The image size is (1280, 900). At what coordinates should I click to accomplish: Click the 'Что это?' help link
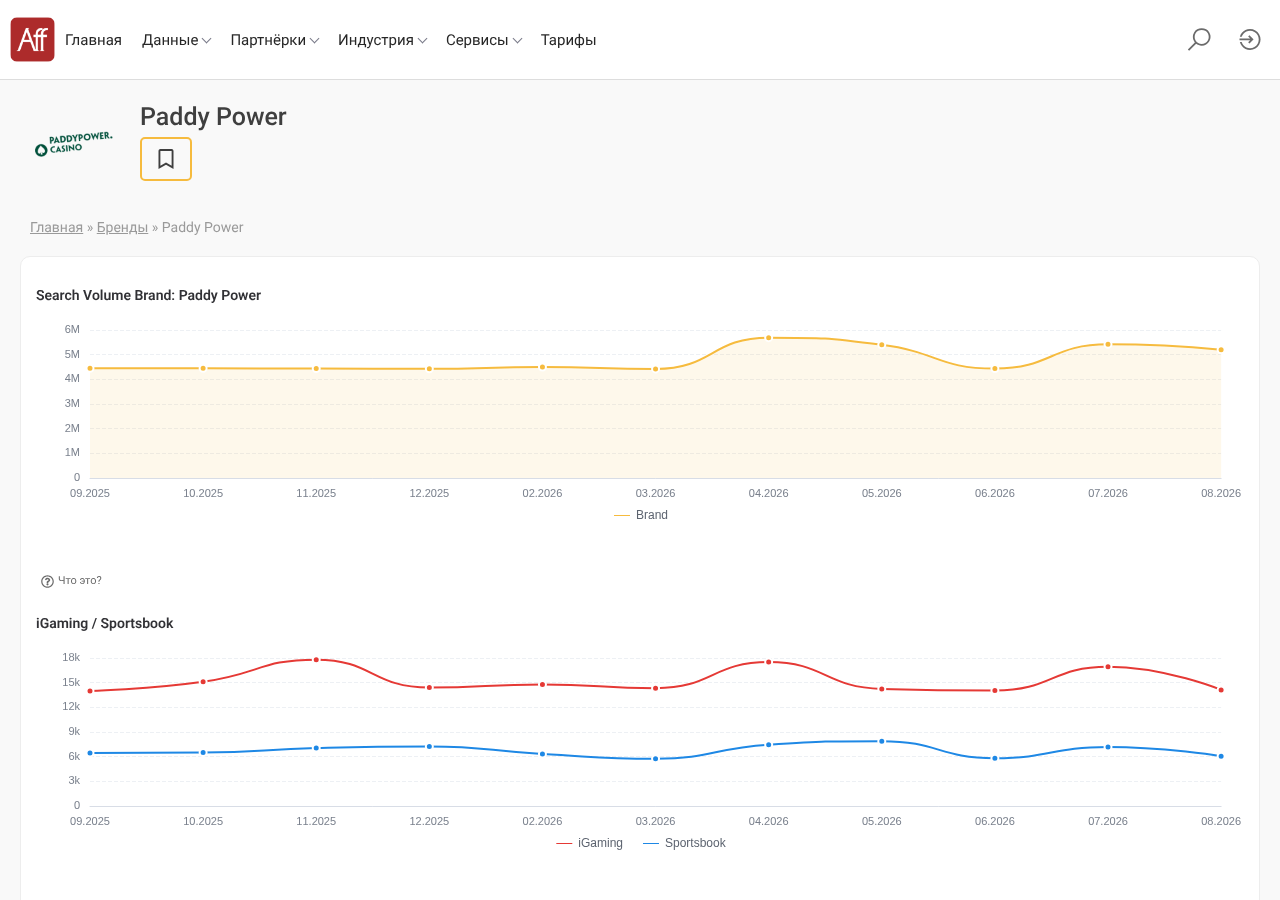pos(80,581)
